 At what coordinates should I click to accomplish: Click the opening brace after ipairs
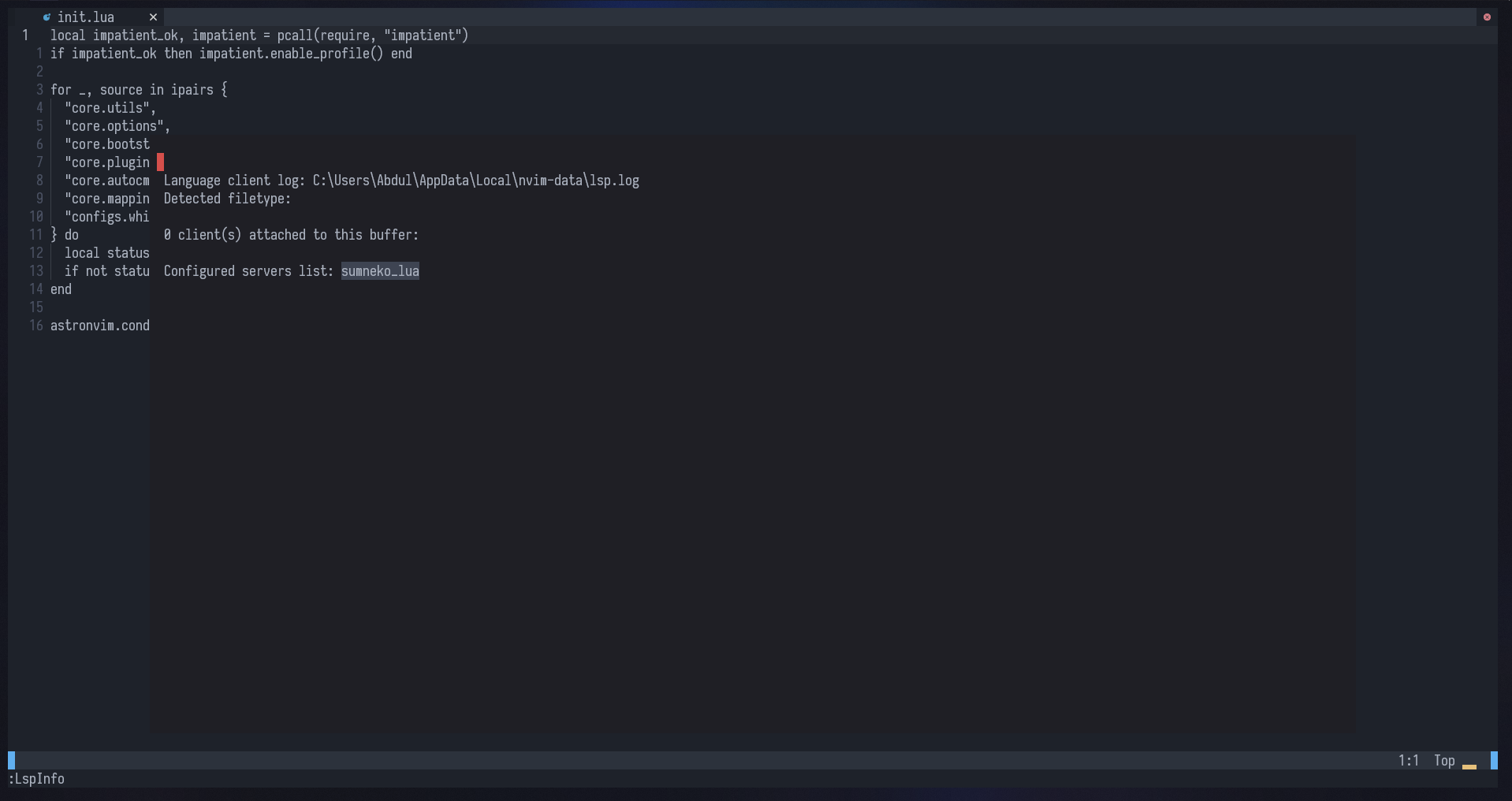[x=224, y=89]
